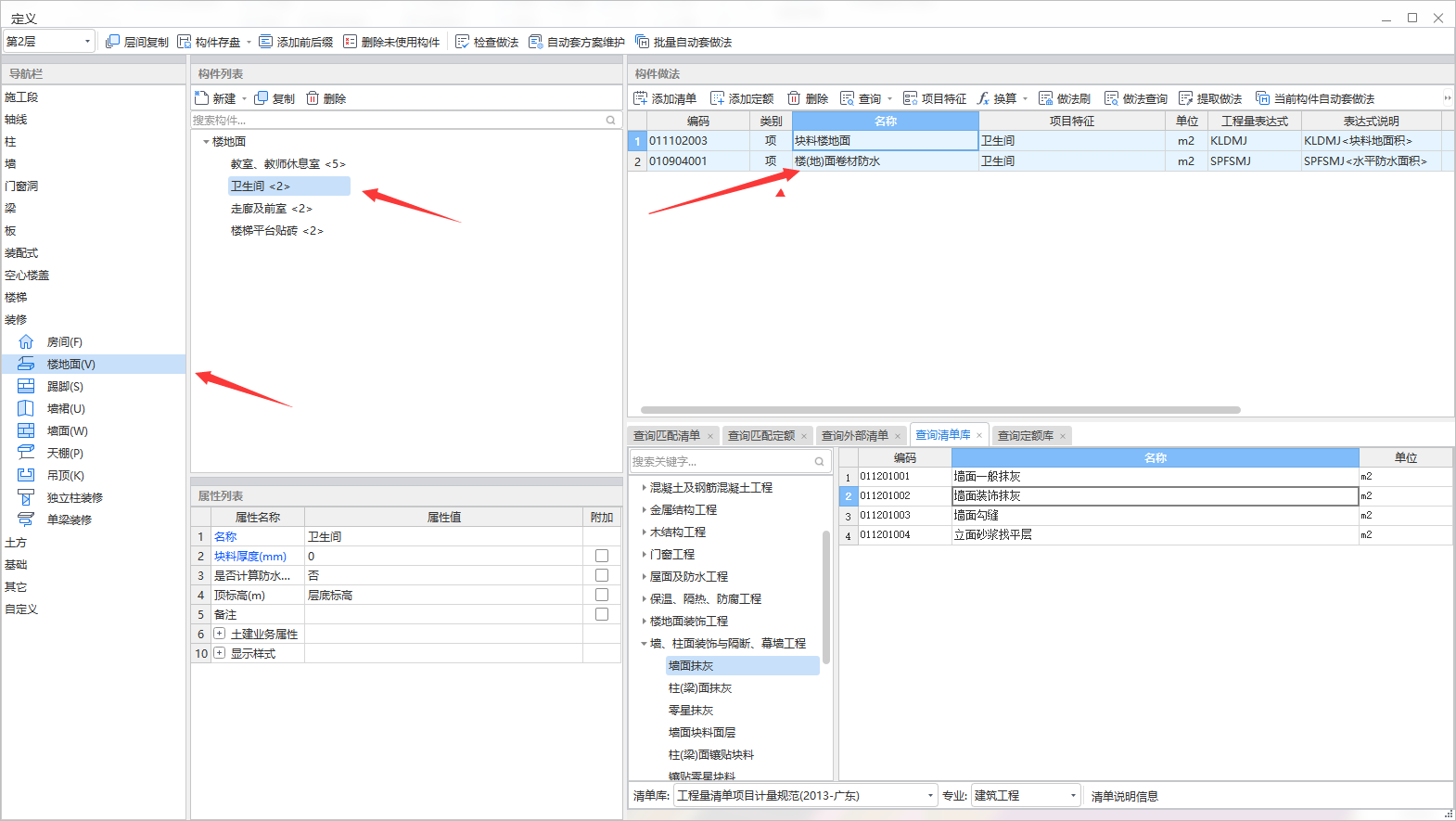The height and width of the screenshot is (821, 1456).
Task: Open 门窗洞 navigation category
Action: point(21,186)
